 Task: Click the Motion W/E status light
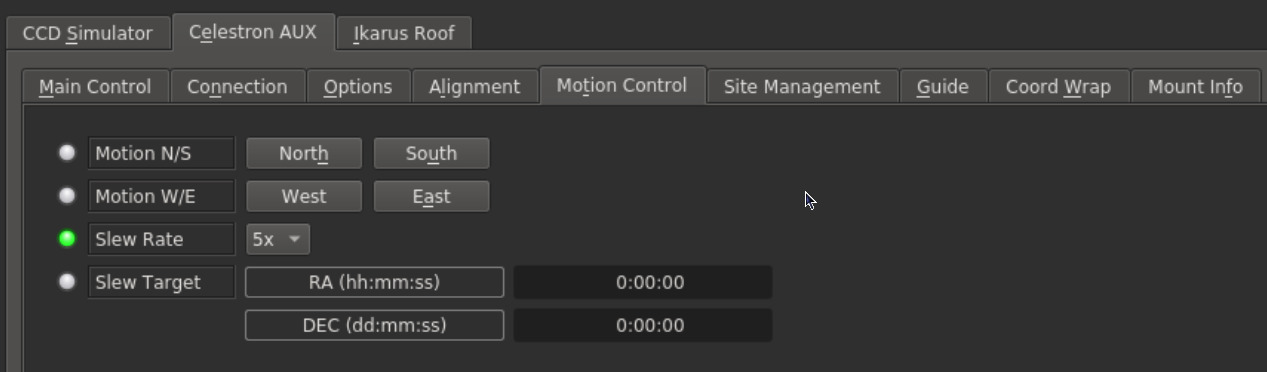[67, 196]
